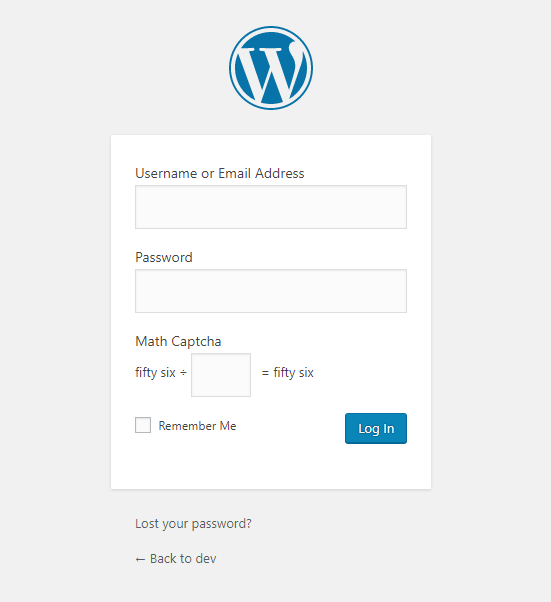This screenshot has height=602, width=551.
Task: Enable the Remember Me checkbox
Action: pyautogui.click(x=143, y=425)
